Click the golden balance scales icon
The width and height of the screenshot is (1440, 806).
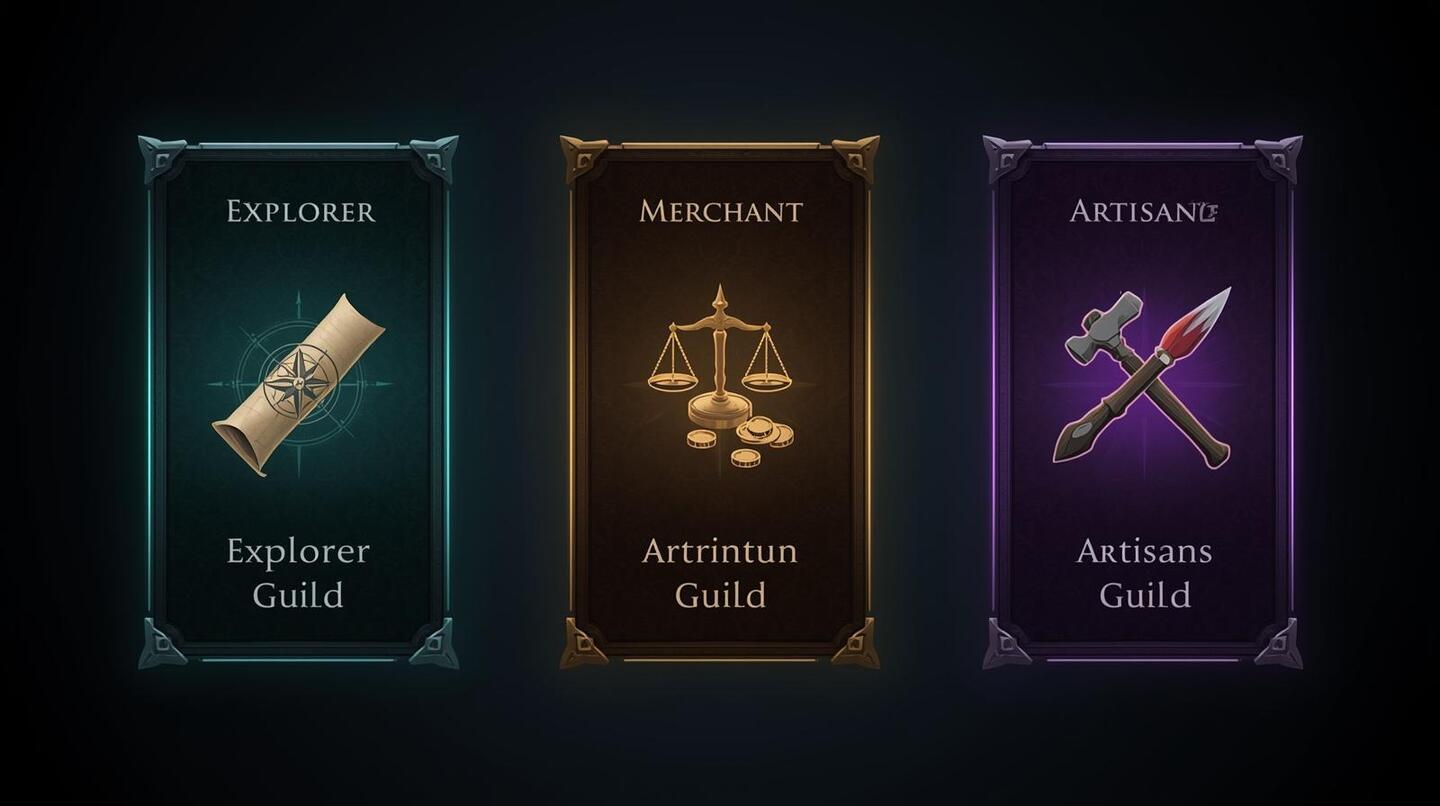click(719, 355)
